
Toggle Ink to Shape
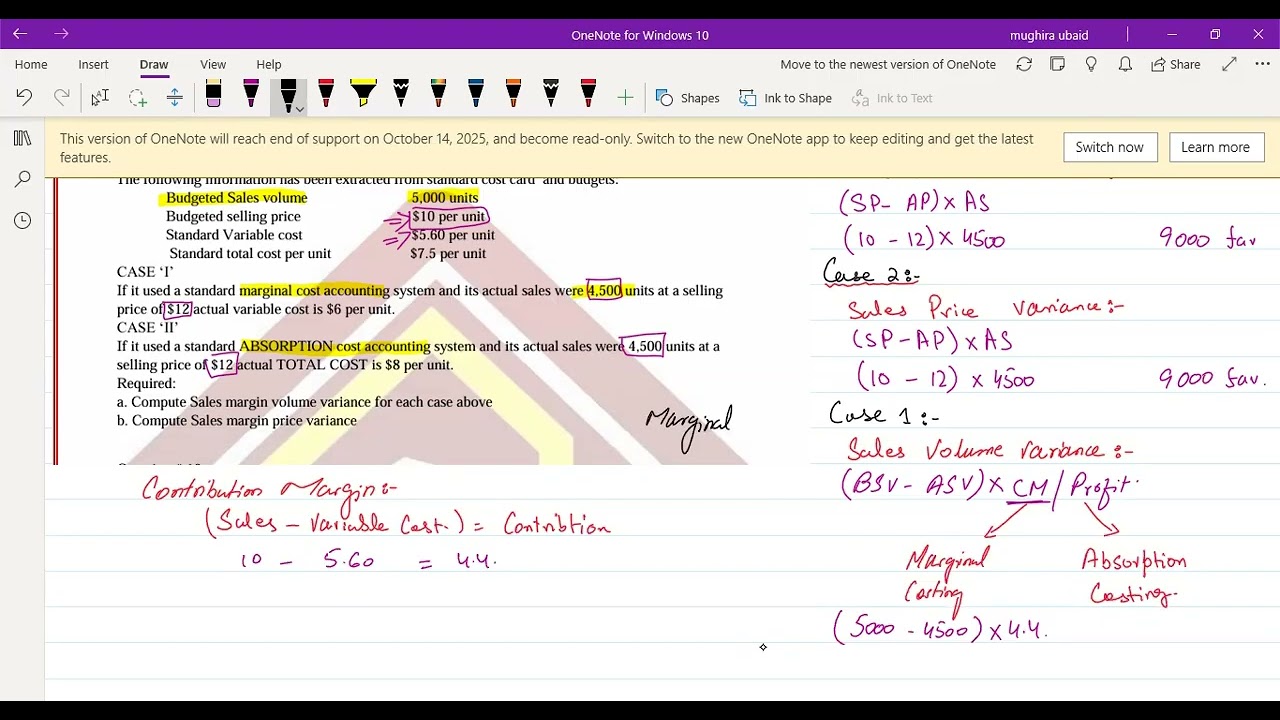786,98
